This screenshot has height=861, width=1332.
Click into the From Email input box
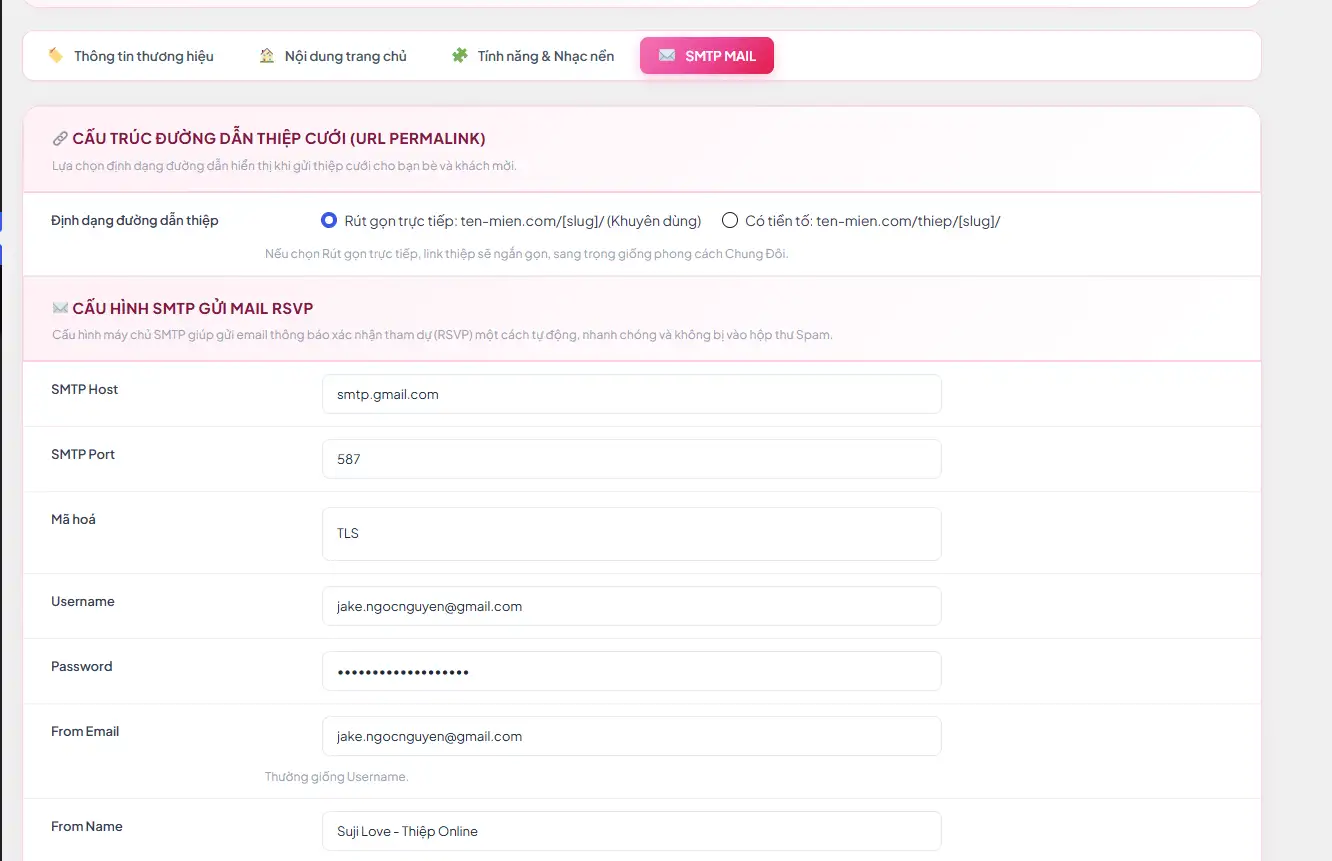(632, 736)
